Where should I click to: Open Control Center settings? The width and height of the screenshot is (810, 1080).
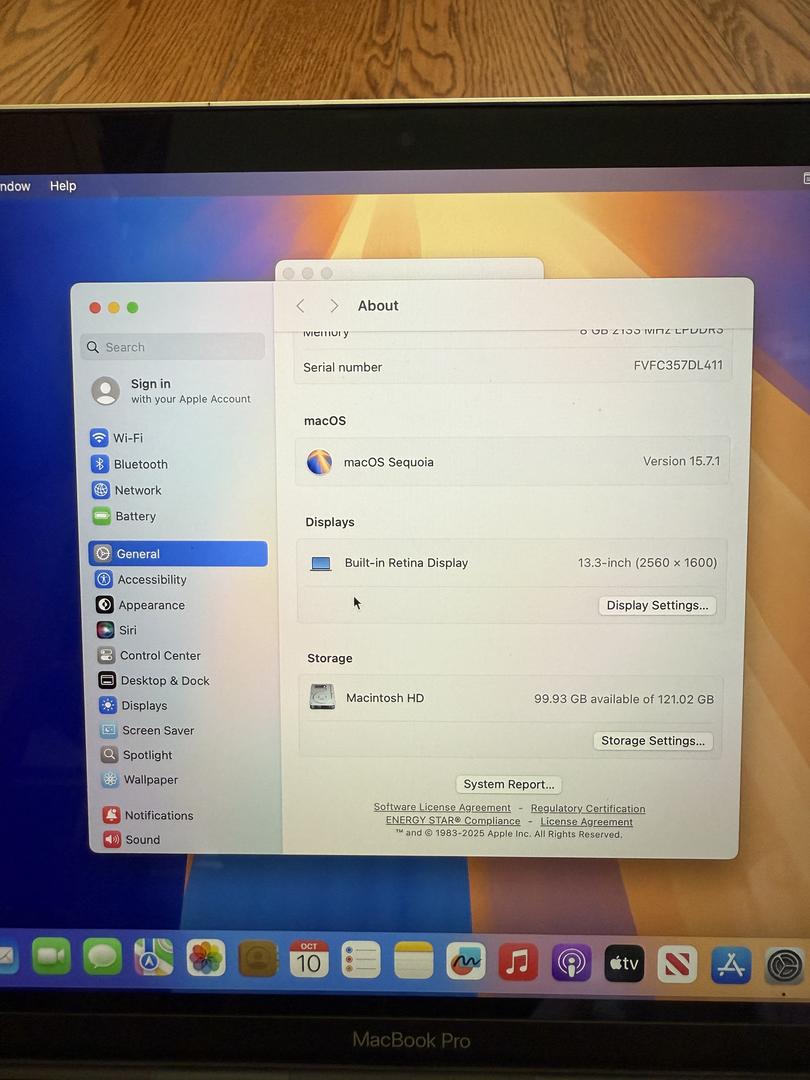click(159, 656)
